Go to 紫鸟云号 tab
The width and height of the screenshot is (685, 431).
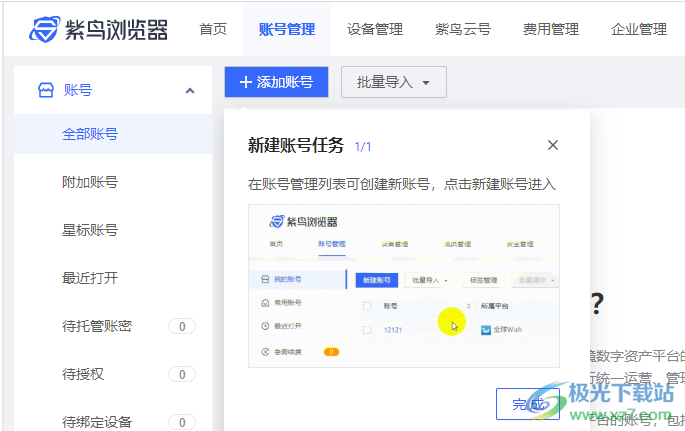(463, 29)
